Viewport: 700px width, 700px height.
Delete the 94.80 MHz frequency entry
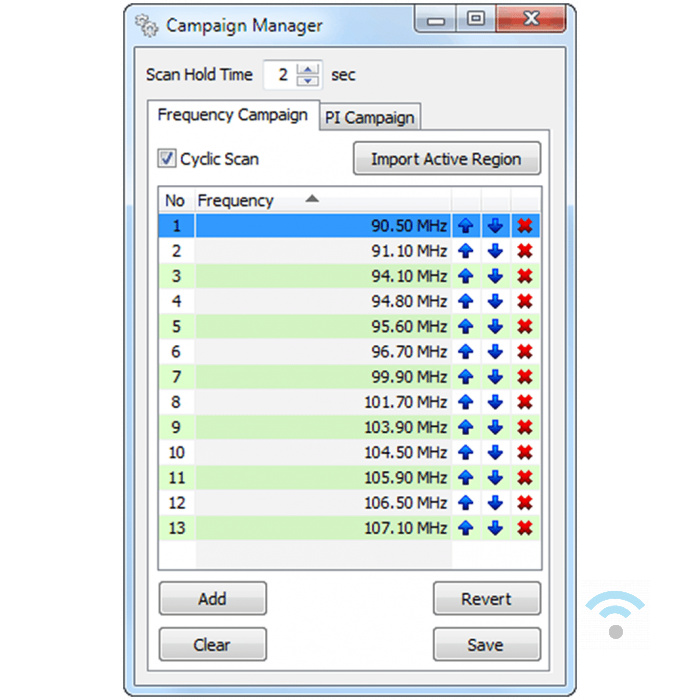pos(524,301)
